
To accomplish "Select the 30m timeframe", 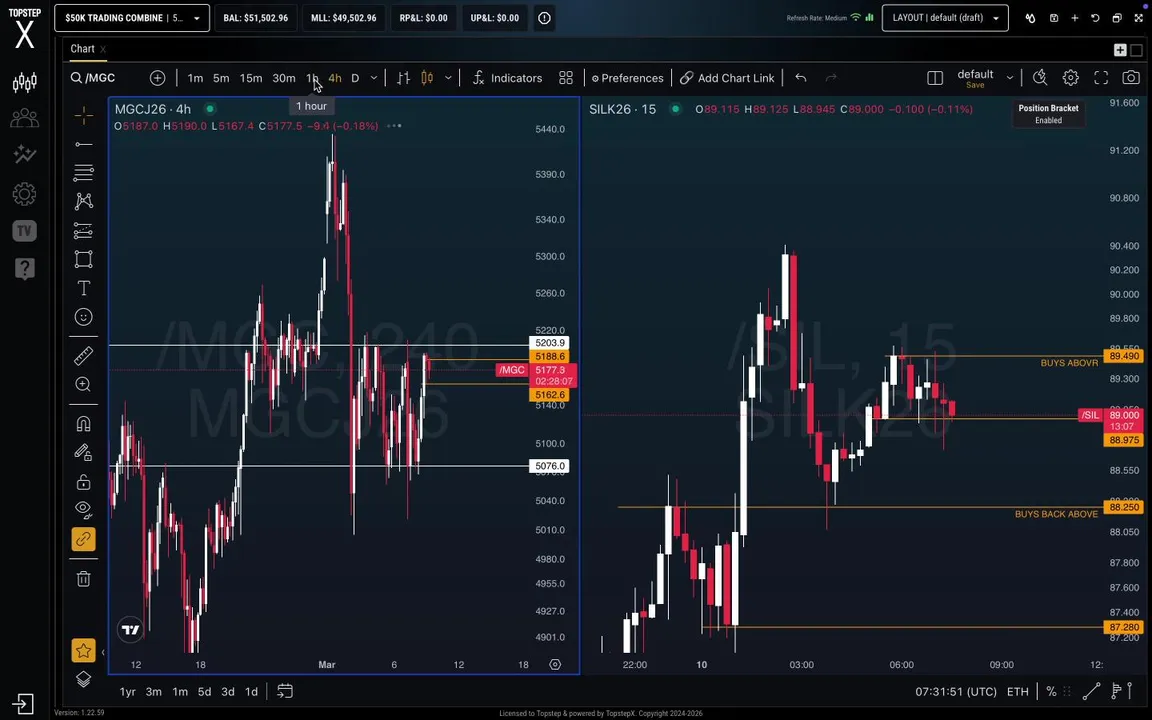I will (x=284, y=78).
